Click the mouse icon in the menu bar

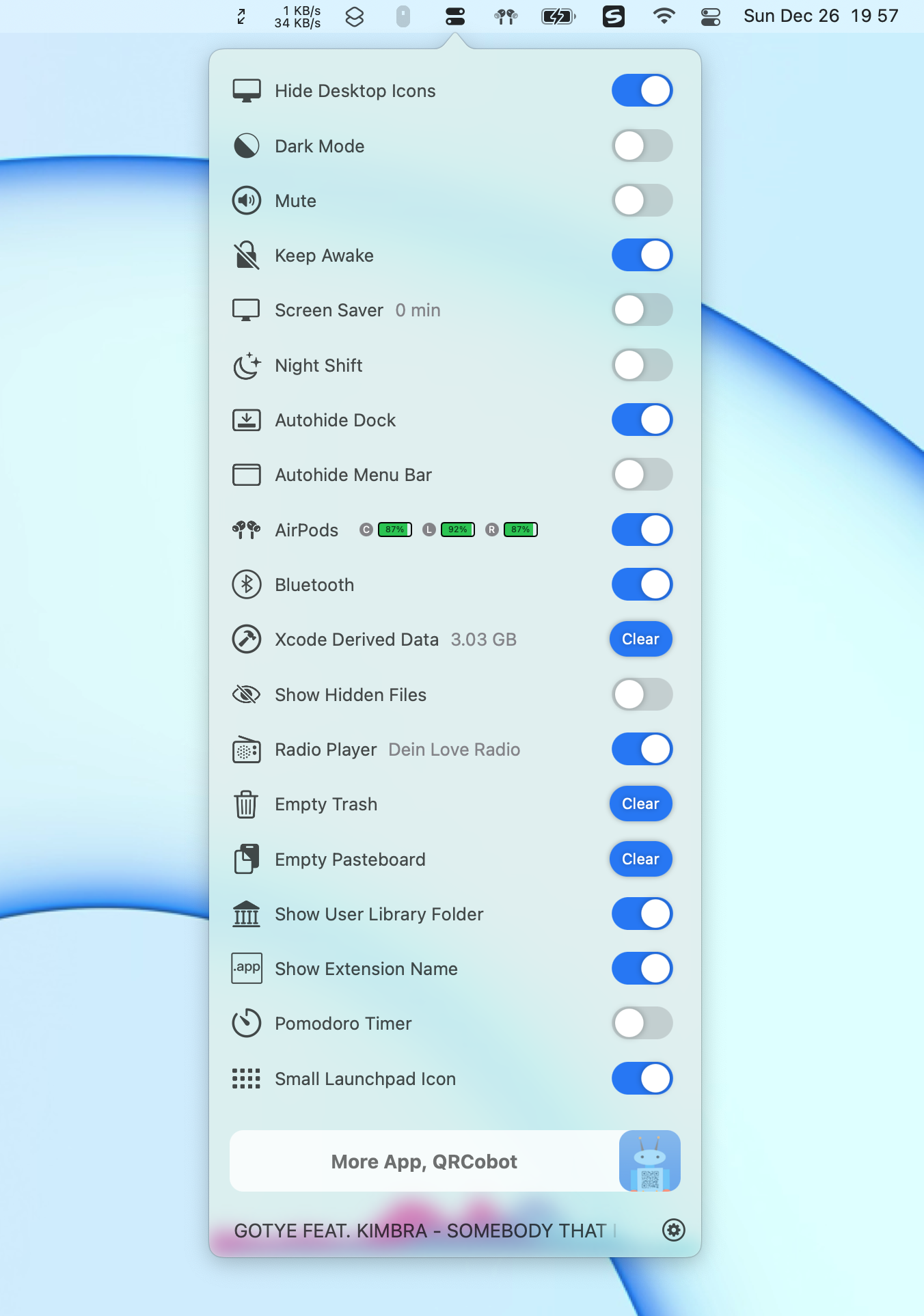[x=403, y=16]
